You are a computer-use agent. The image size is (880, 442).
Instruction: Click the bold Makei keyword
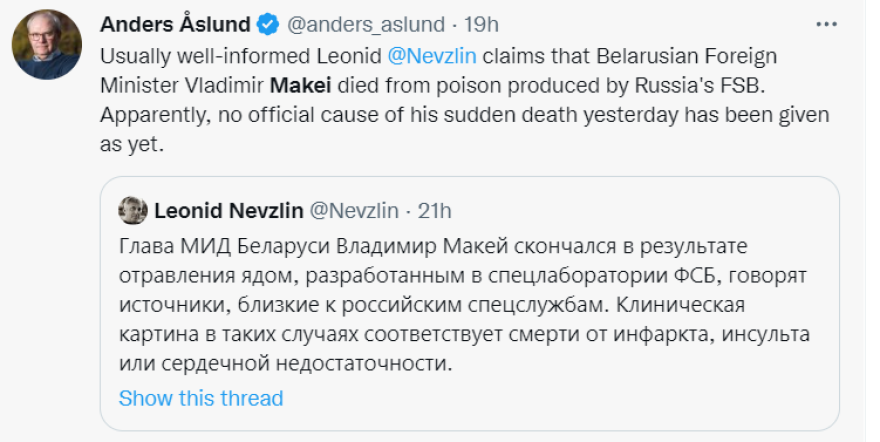tap(301, 85)
